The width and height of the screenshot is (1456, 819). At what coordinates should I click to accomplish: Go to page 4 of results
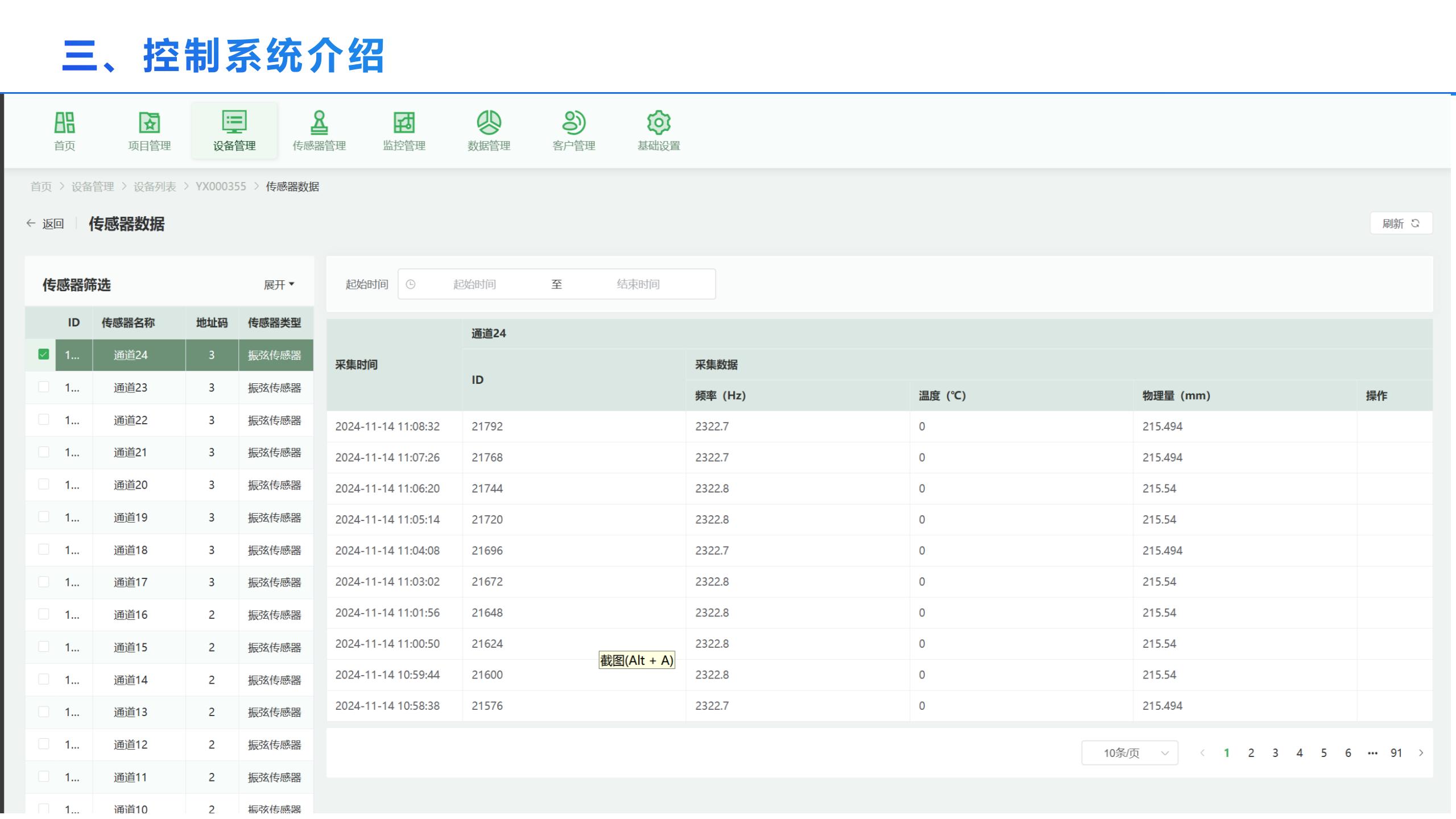(x=1300, y=753)
